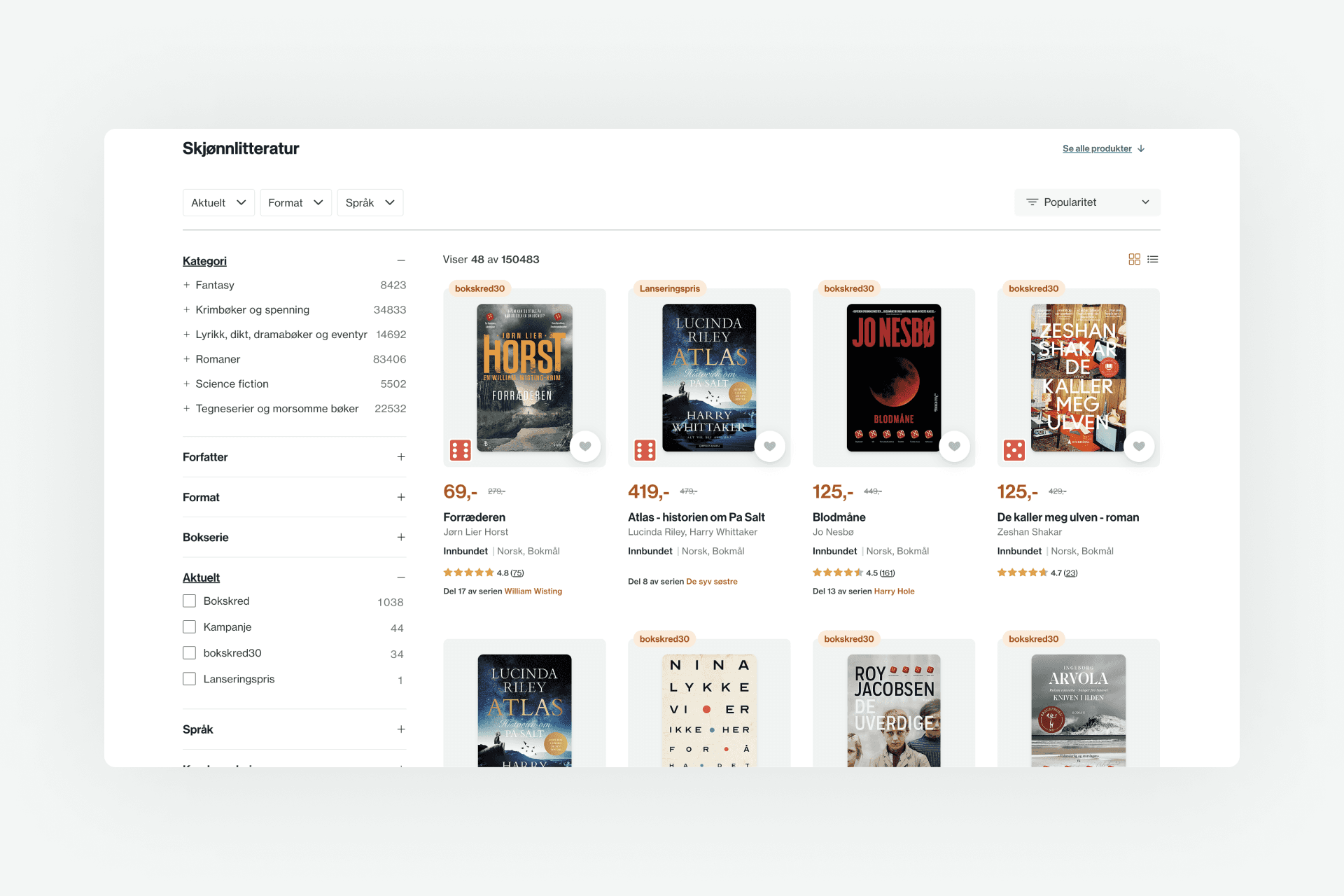Click author name Zeshan Shakar

(1030, 532)
